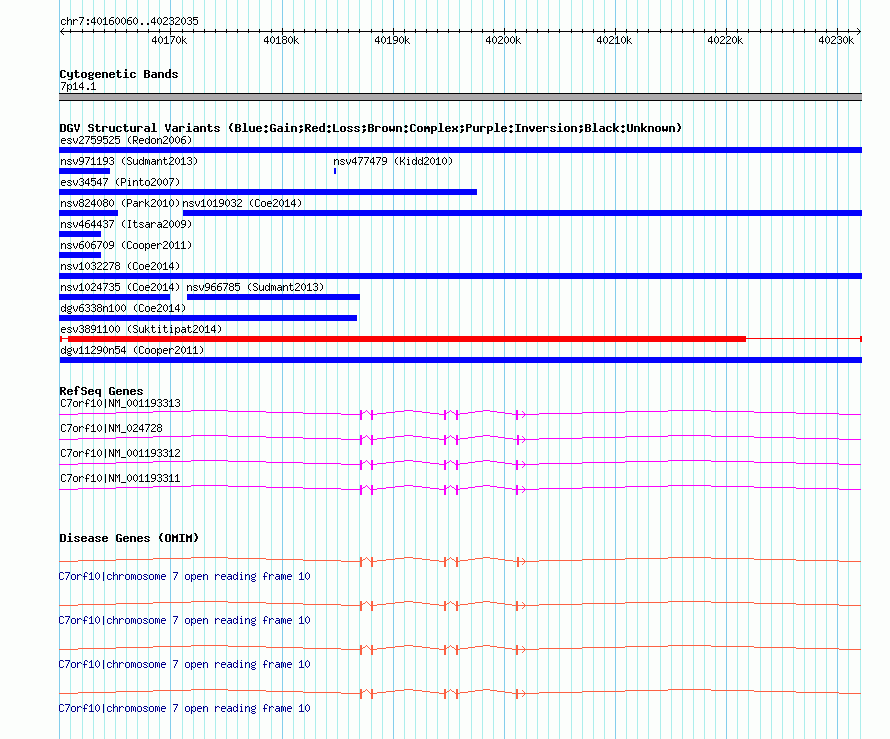
Task: Click the long blue bar under nsv1019032
Action: (x=522, y=213)
